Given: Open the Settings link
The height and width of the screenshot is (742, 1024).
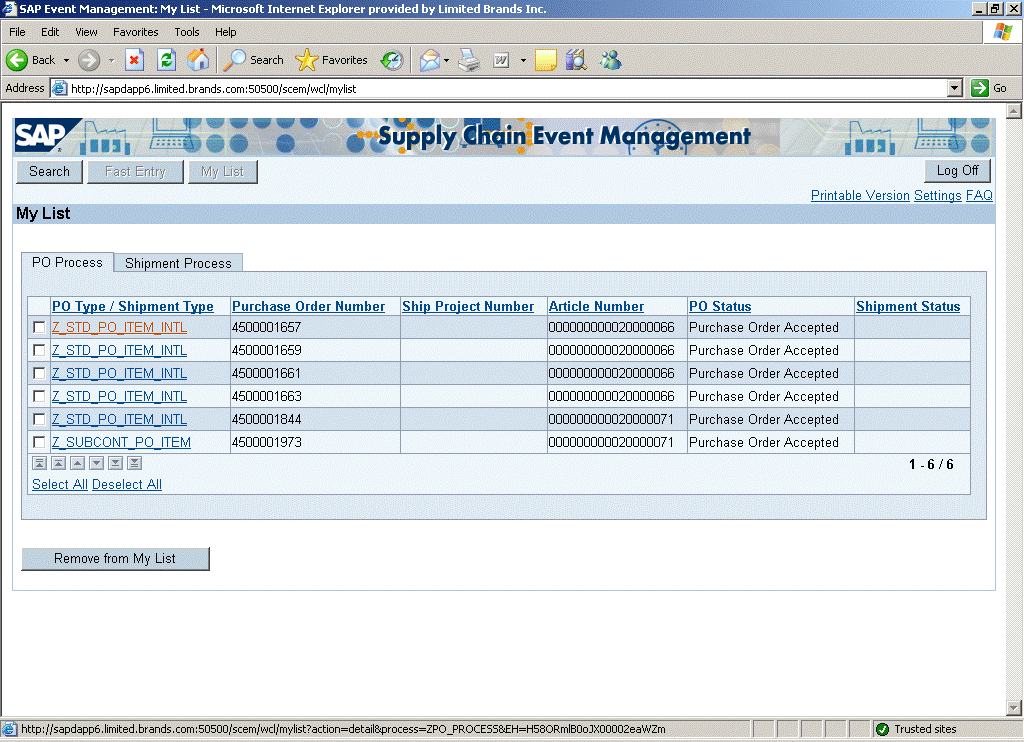Looking at the screenshot, I should [x=937, y=195].
